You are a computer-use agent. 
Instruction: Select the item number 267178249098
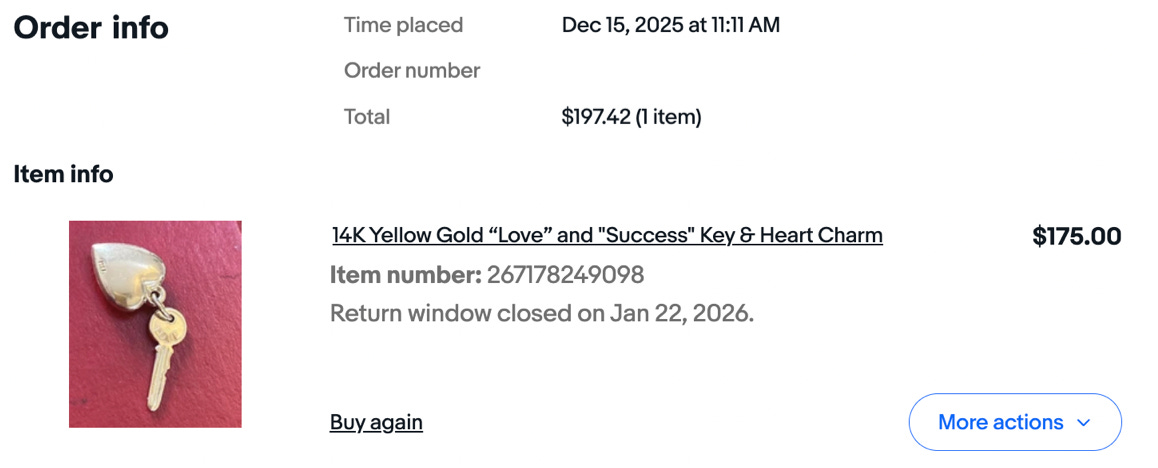565,275
